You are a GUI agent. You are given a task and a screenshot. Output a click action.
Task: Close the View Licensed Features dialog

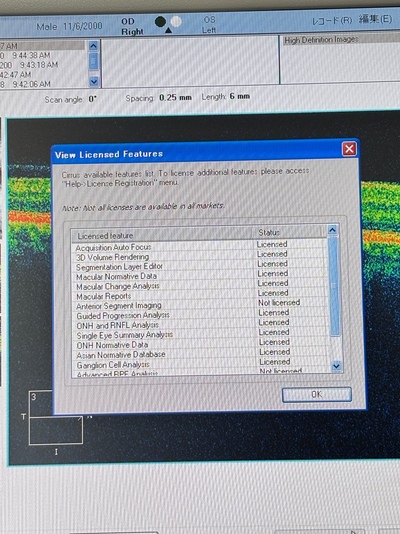[349, 149]
